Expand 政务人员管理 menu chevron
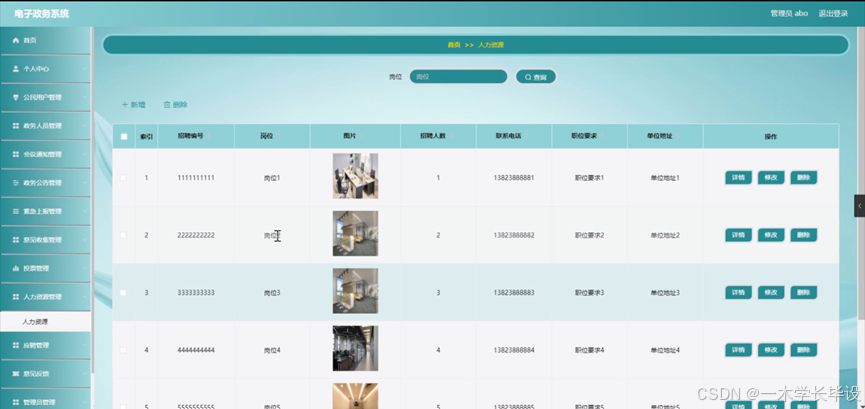 84,126
